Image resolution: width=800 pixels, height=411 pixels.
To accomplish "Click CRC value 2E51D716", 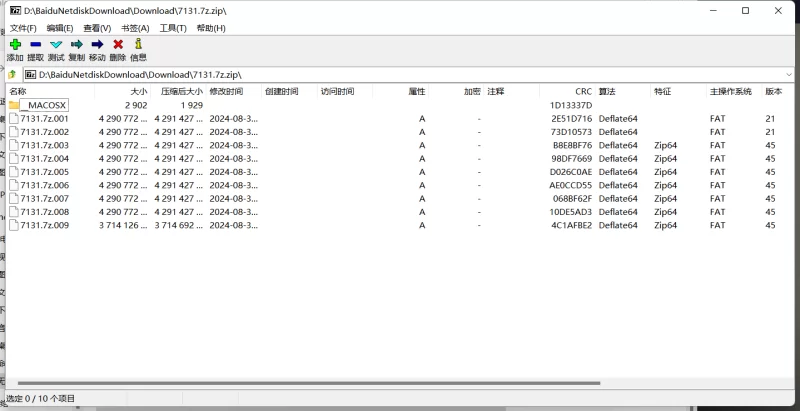I will (x=571, y=119).
